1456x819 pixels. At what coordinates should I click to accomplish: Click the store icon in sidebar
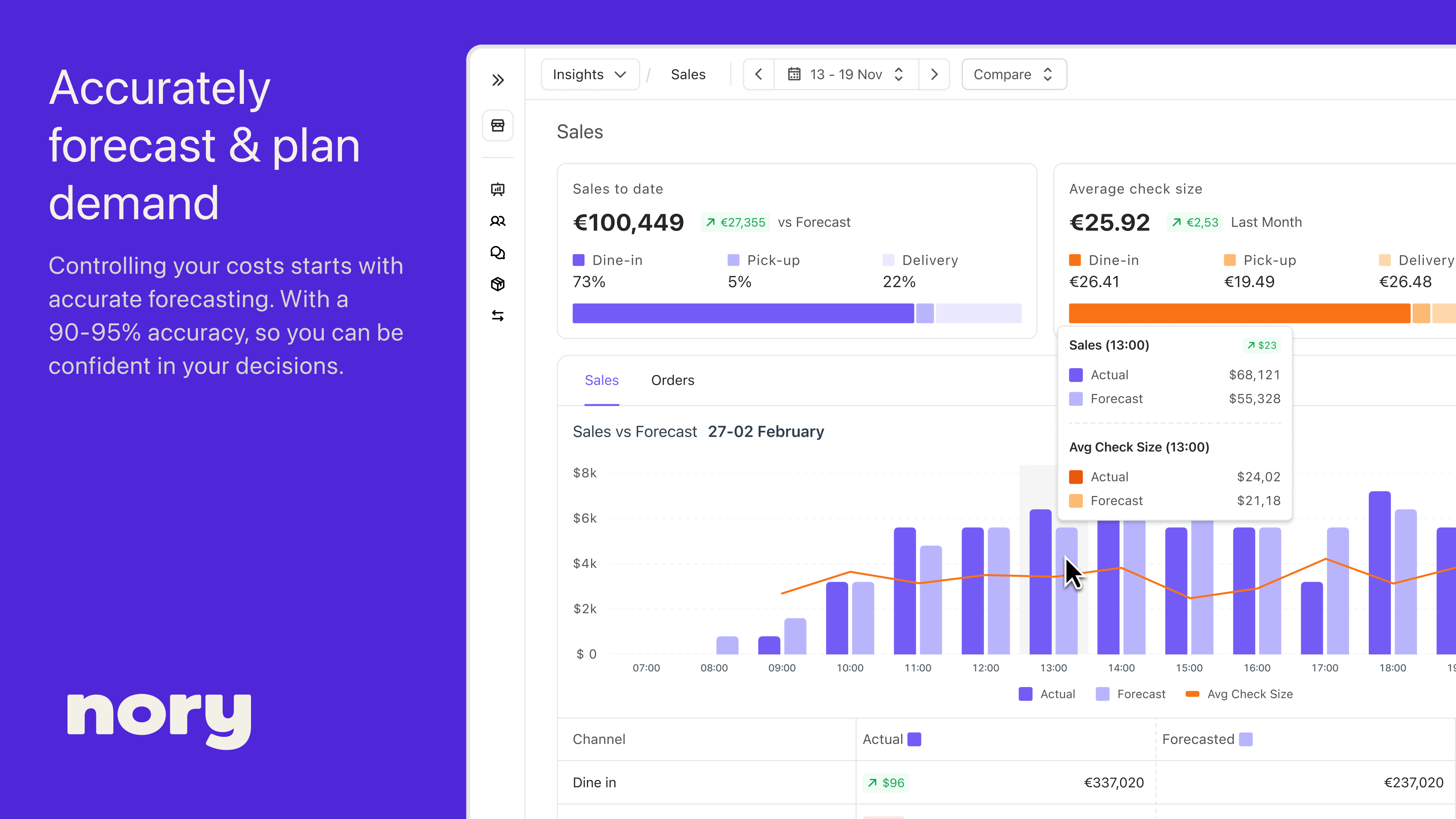pyautogui.click(x=497, y=126)
